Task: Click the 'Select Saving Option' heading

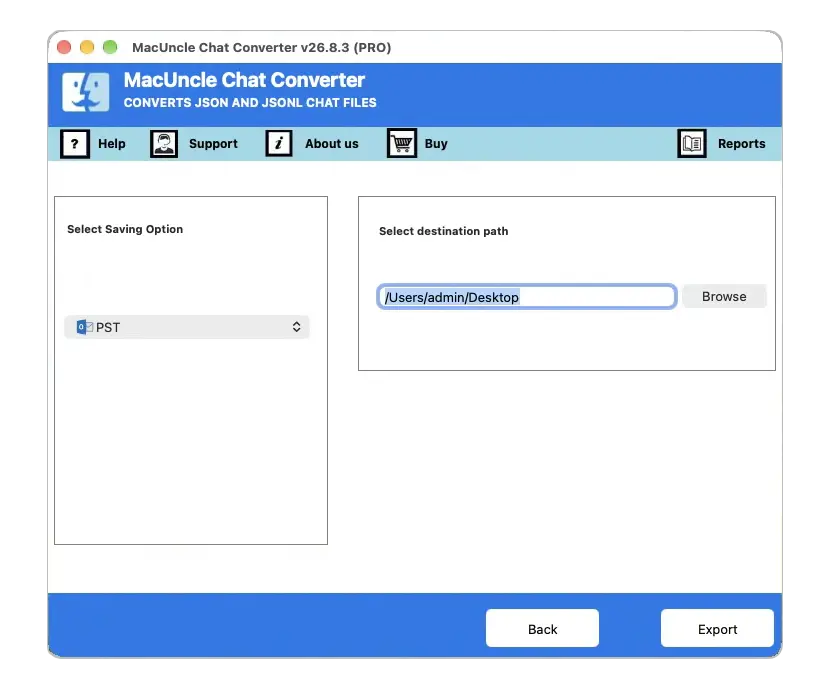Action: pos(125,229)
